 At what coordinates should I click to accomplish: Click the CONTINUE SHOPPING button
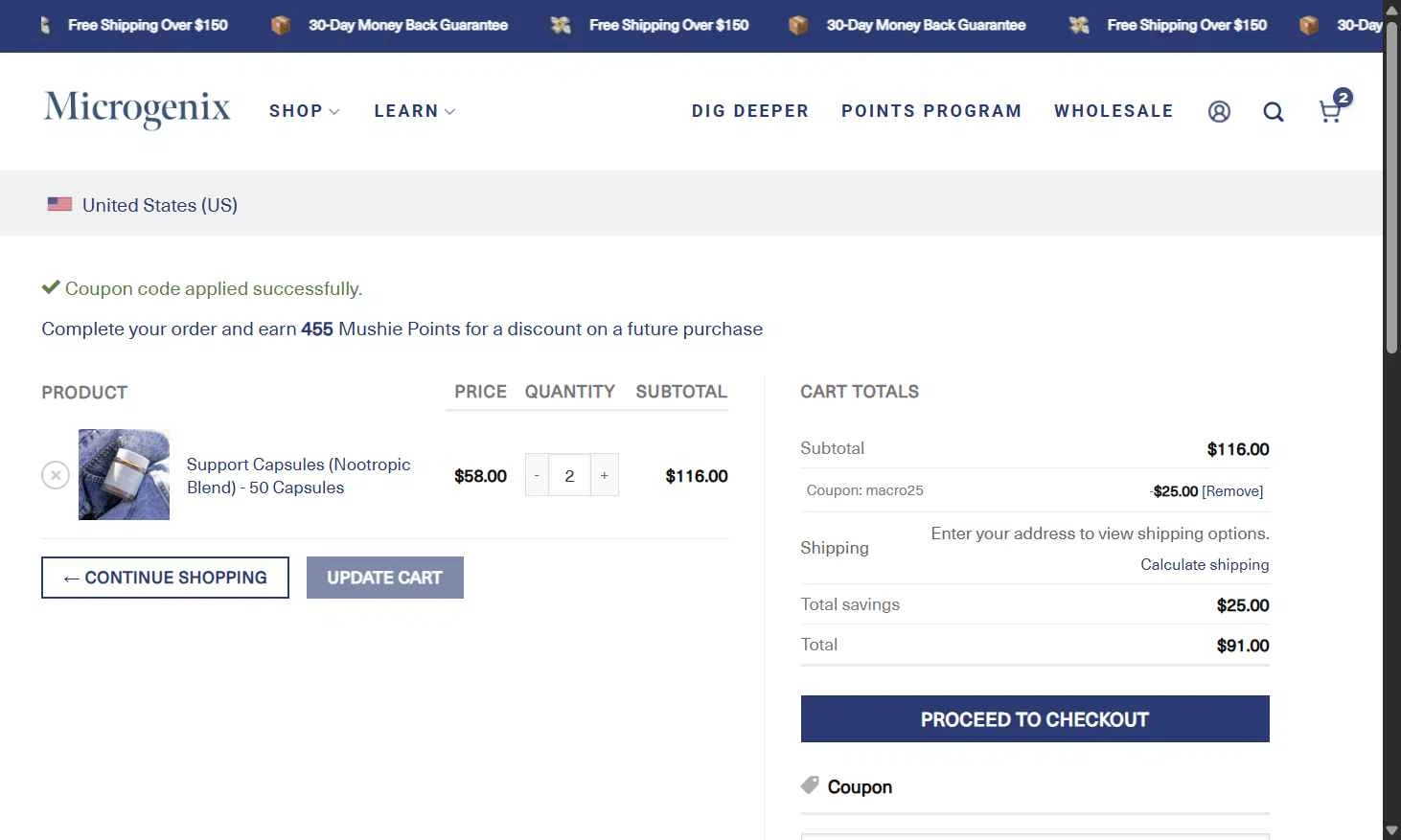(165, 578)
